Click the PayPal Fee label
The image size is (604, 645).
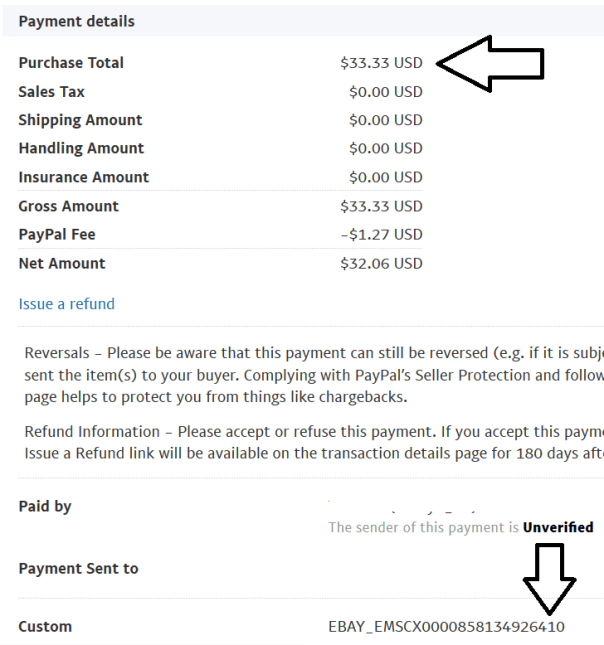(x=56, y=235)
